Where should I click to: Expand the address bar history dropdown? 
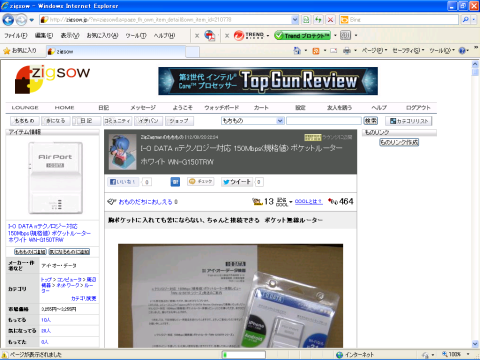pyautogui.click(x=295, y=20)
